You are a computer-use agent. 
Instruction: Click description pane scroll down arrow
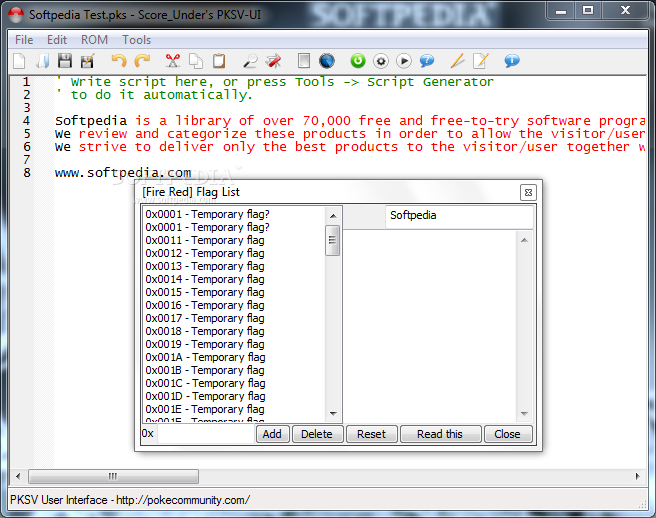524,413
